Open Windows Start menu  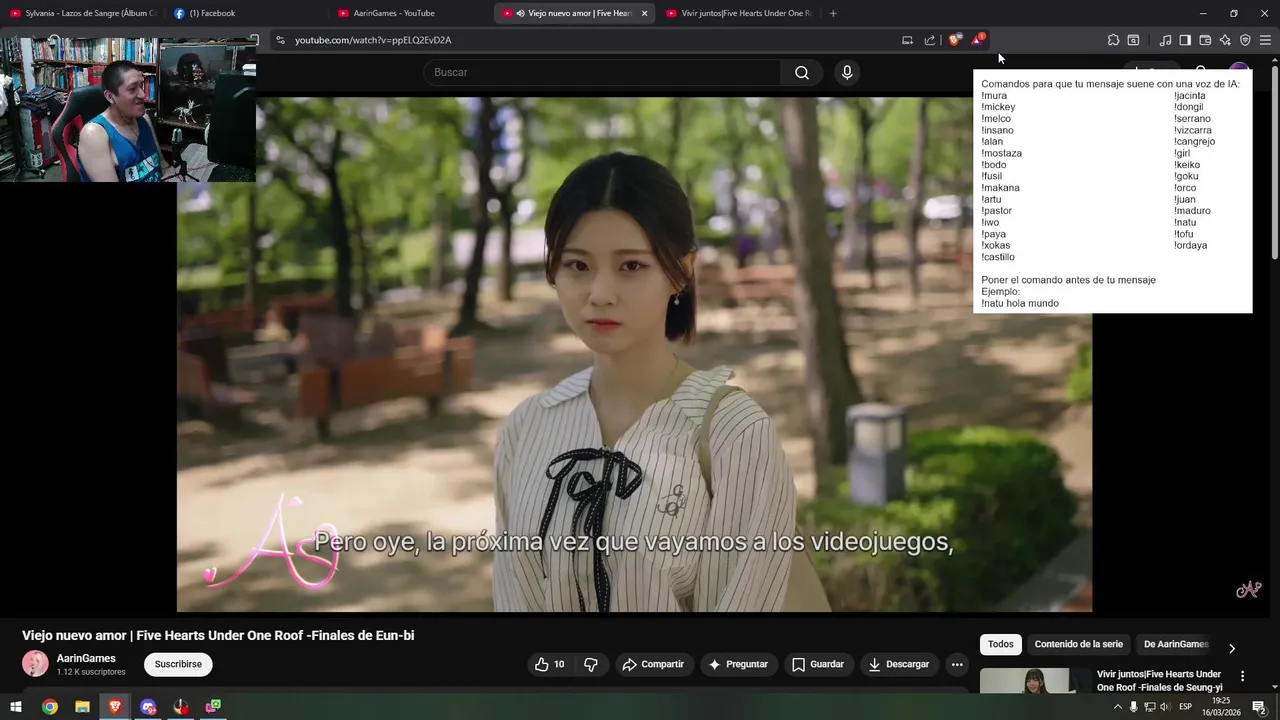16,707
